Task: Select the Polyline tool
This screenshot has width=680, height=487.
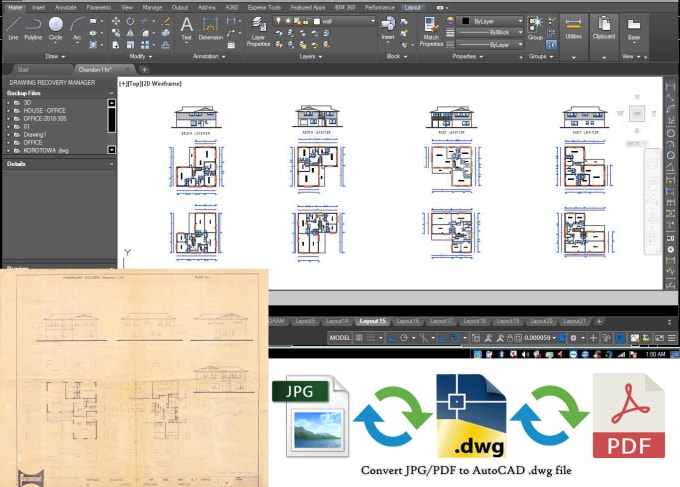Action: point(33,29)
